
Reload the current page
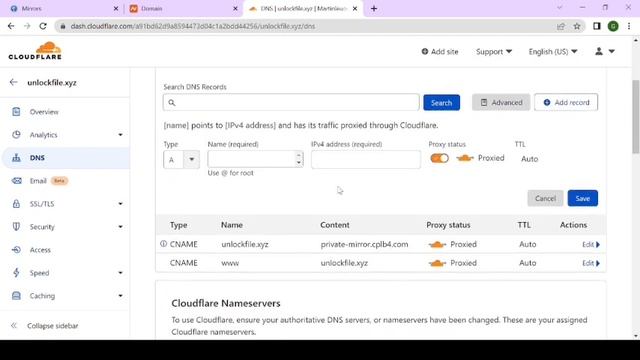pos(43,26)
